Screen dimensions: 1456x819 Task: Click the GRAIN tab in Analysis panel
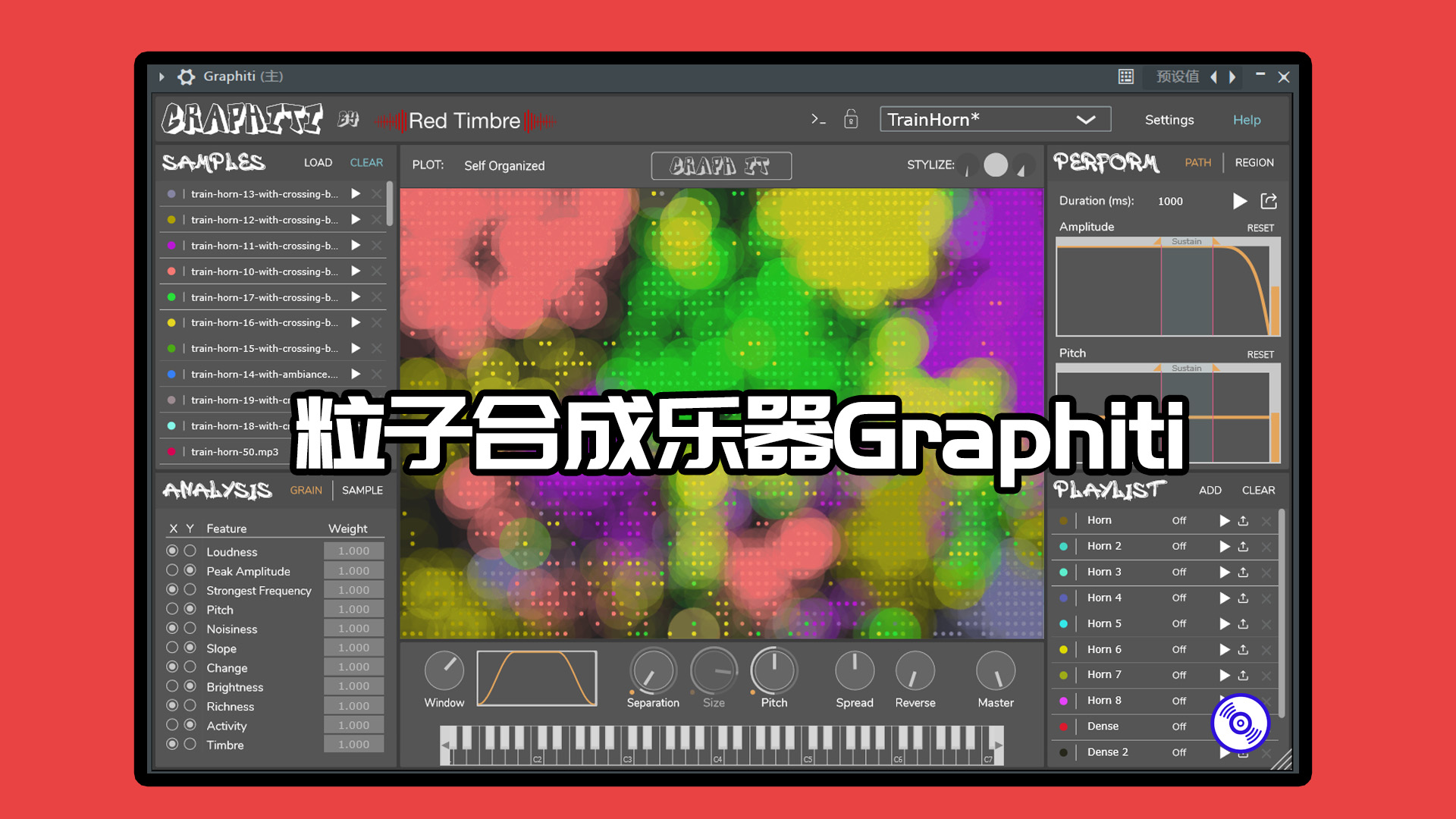pos(306,490)
